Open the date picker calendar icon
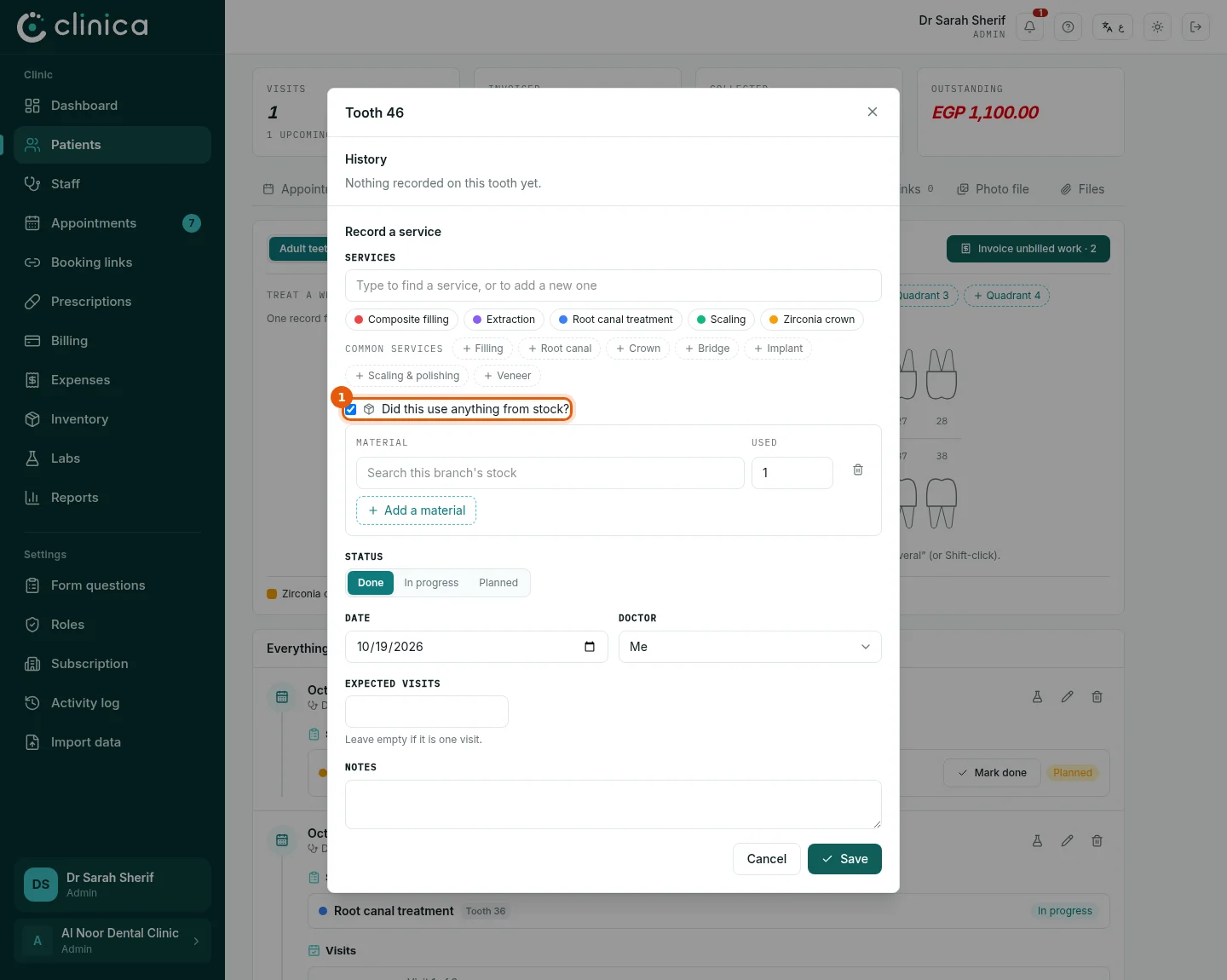The height and width of the screenshot is (980, 1227). (590, 647)
